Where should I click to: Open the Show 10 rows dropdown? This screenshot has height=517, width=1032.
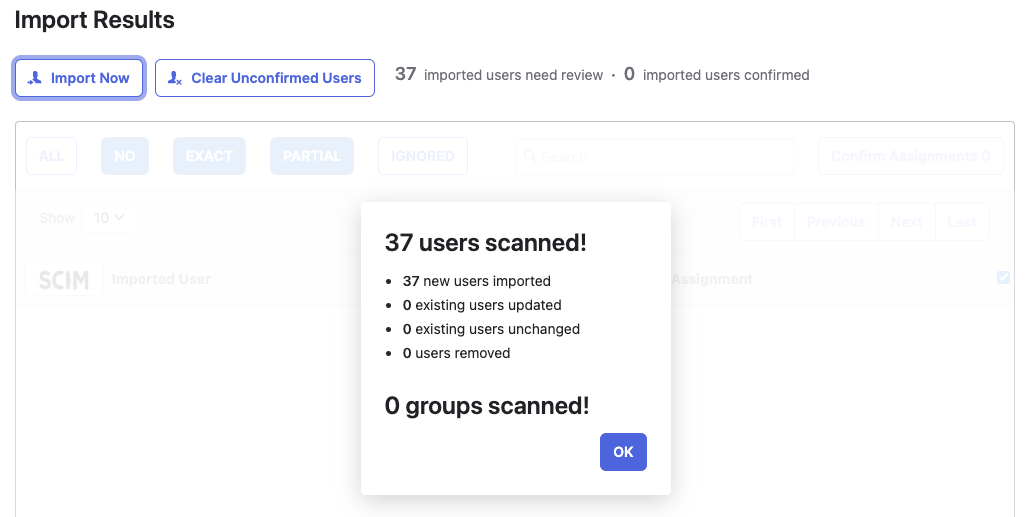point(109,218)
